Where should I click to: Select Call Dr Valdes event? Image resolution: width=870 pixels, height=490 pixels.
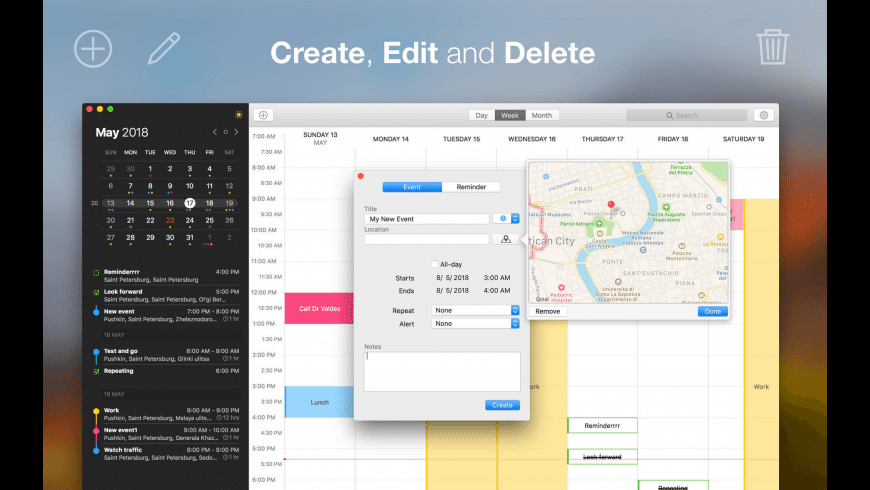(319, 309)
